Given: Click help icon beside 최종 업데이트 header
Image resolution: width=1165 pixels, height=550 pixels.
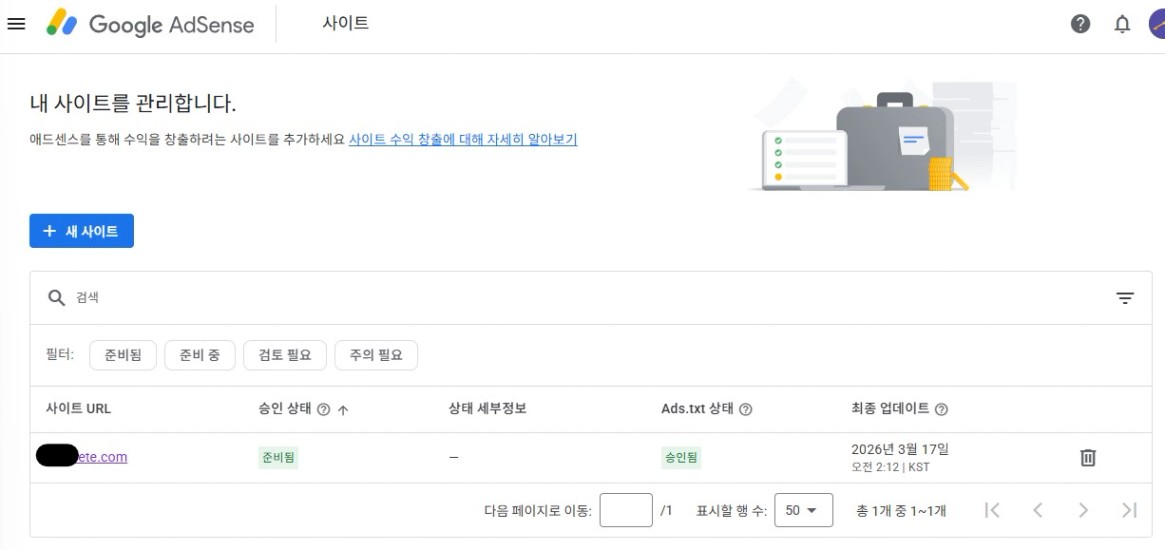Looking at the screenshot, I should [941, 409].
